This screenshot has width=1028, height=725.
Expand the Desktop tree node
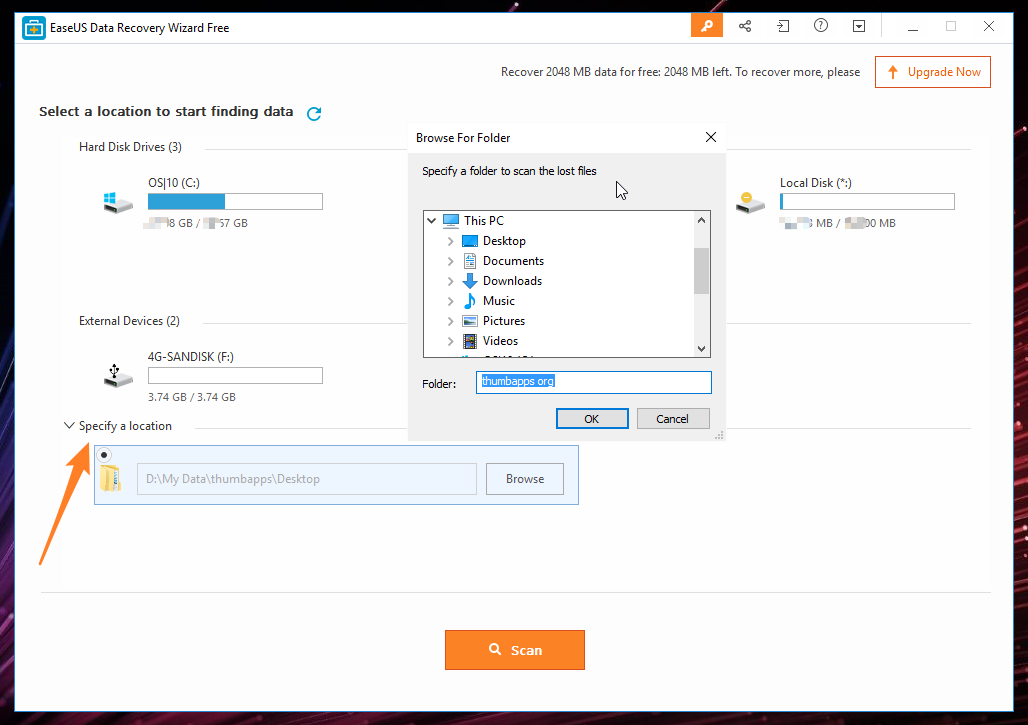(x=450, y=241)
